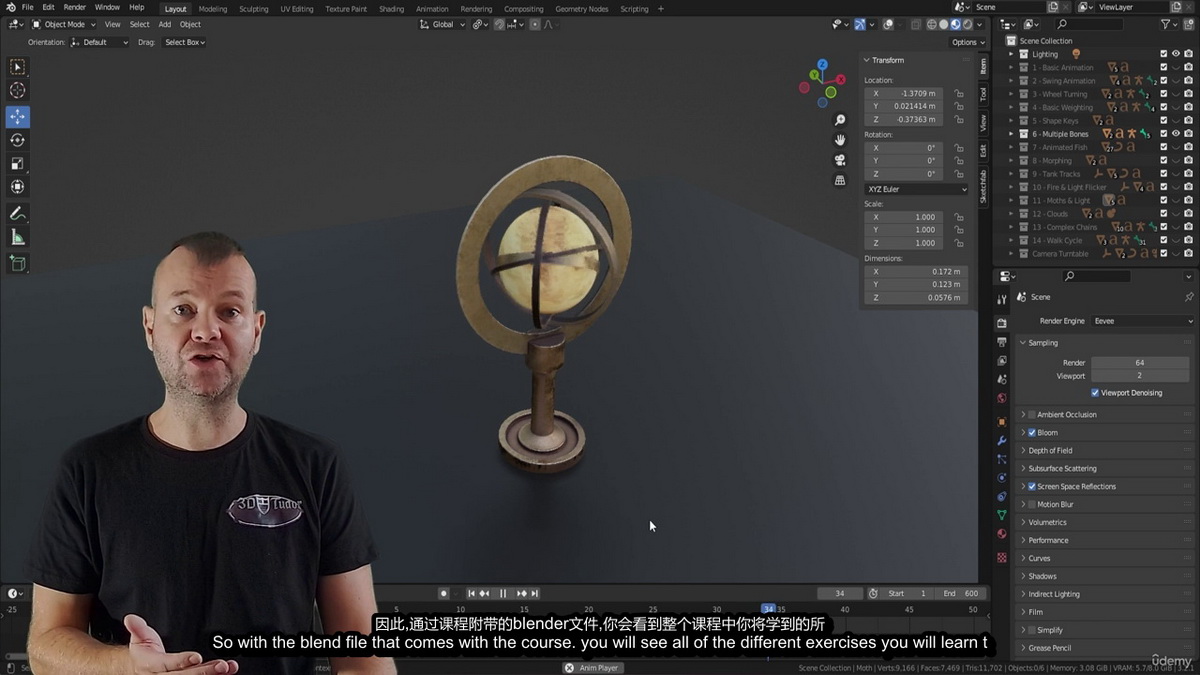Open the XYZ Euler rotation mode dropdown

point(916,189)
